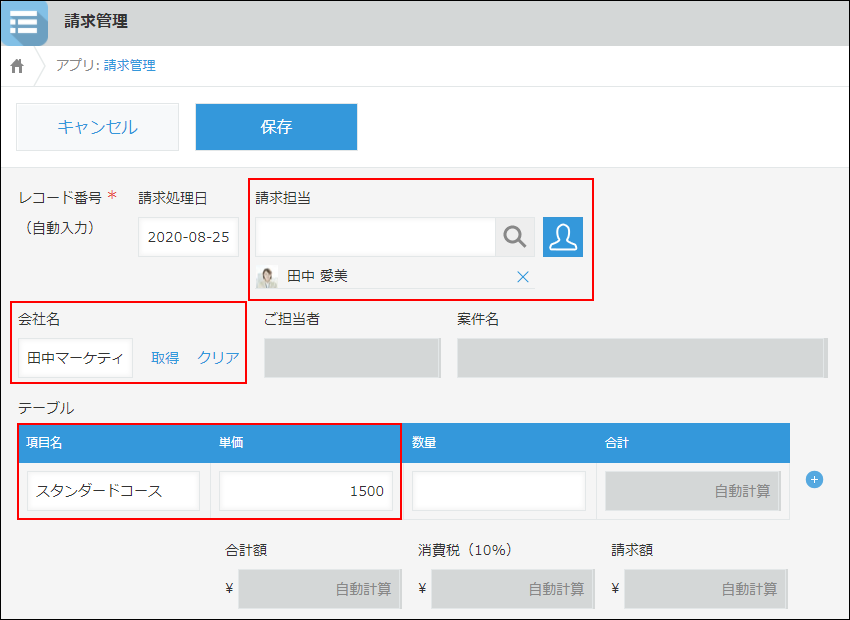Click the magnifier icon to search 請求担当

514,237
